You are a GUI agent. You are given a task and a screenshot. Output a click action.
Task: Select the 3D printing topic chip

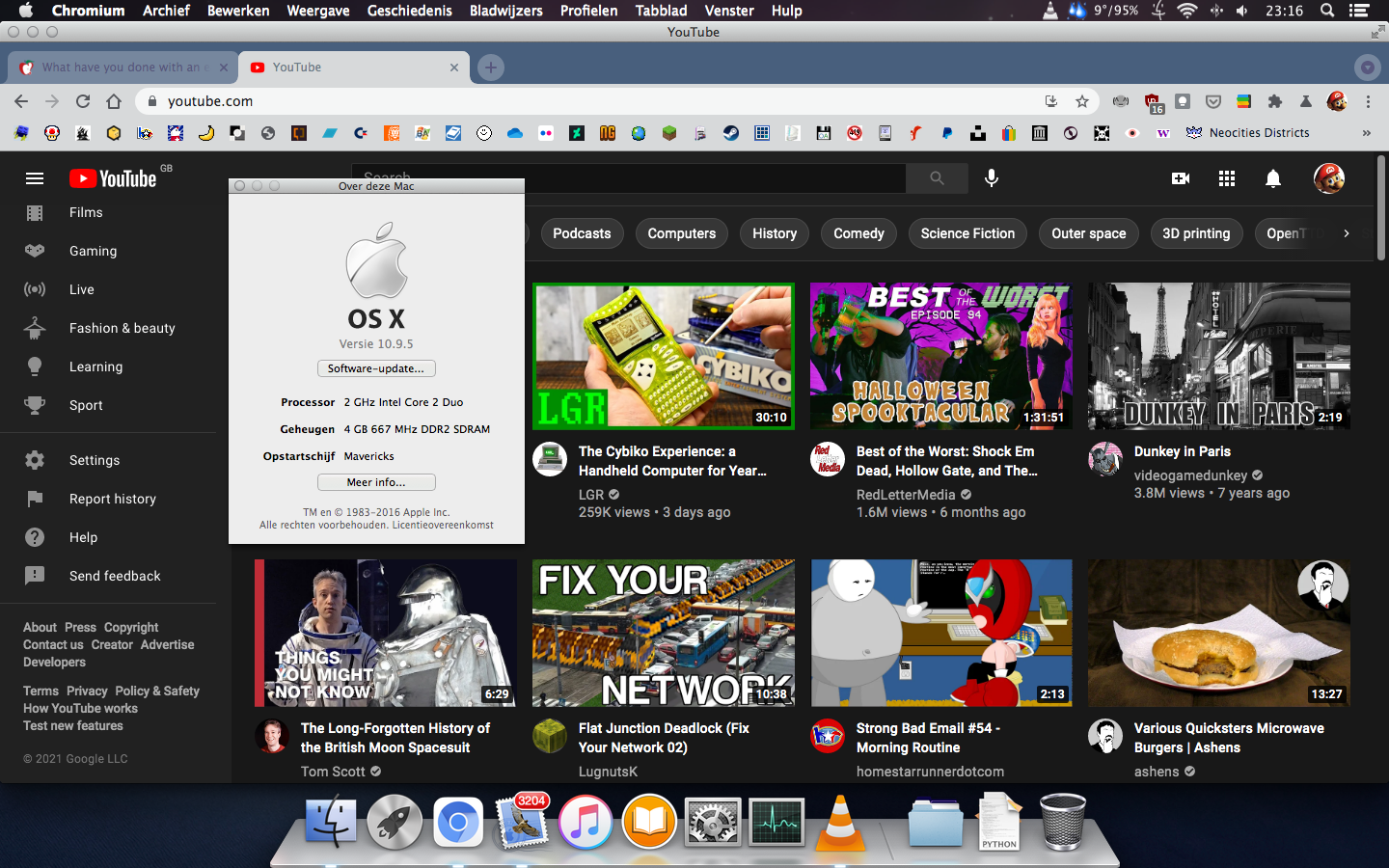pos(1196,233)
